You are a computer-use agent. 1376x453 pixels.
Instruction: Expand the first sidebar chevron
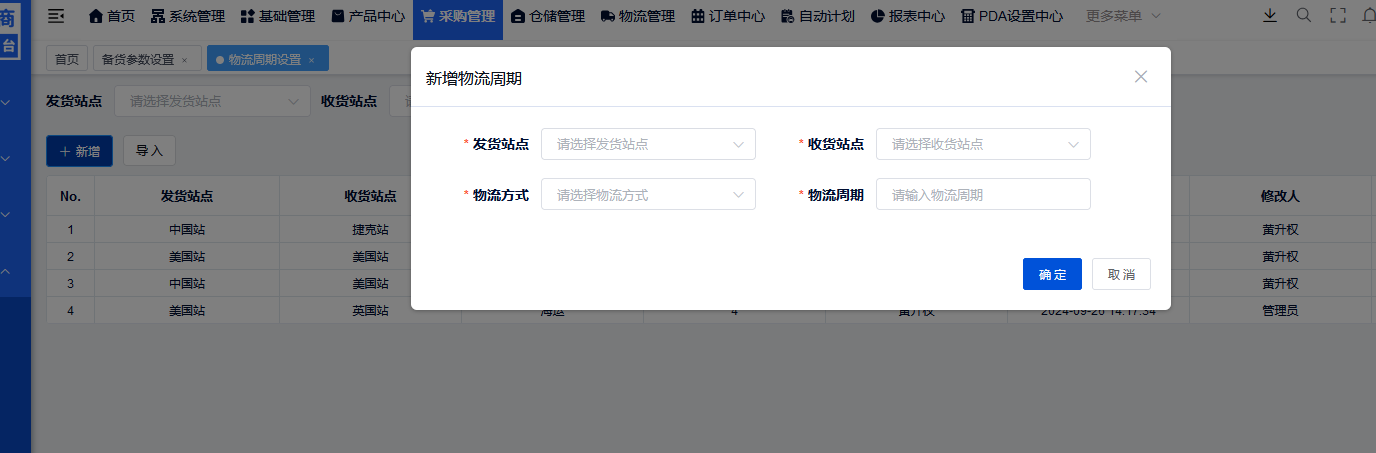(x=5, y=102)
